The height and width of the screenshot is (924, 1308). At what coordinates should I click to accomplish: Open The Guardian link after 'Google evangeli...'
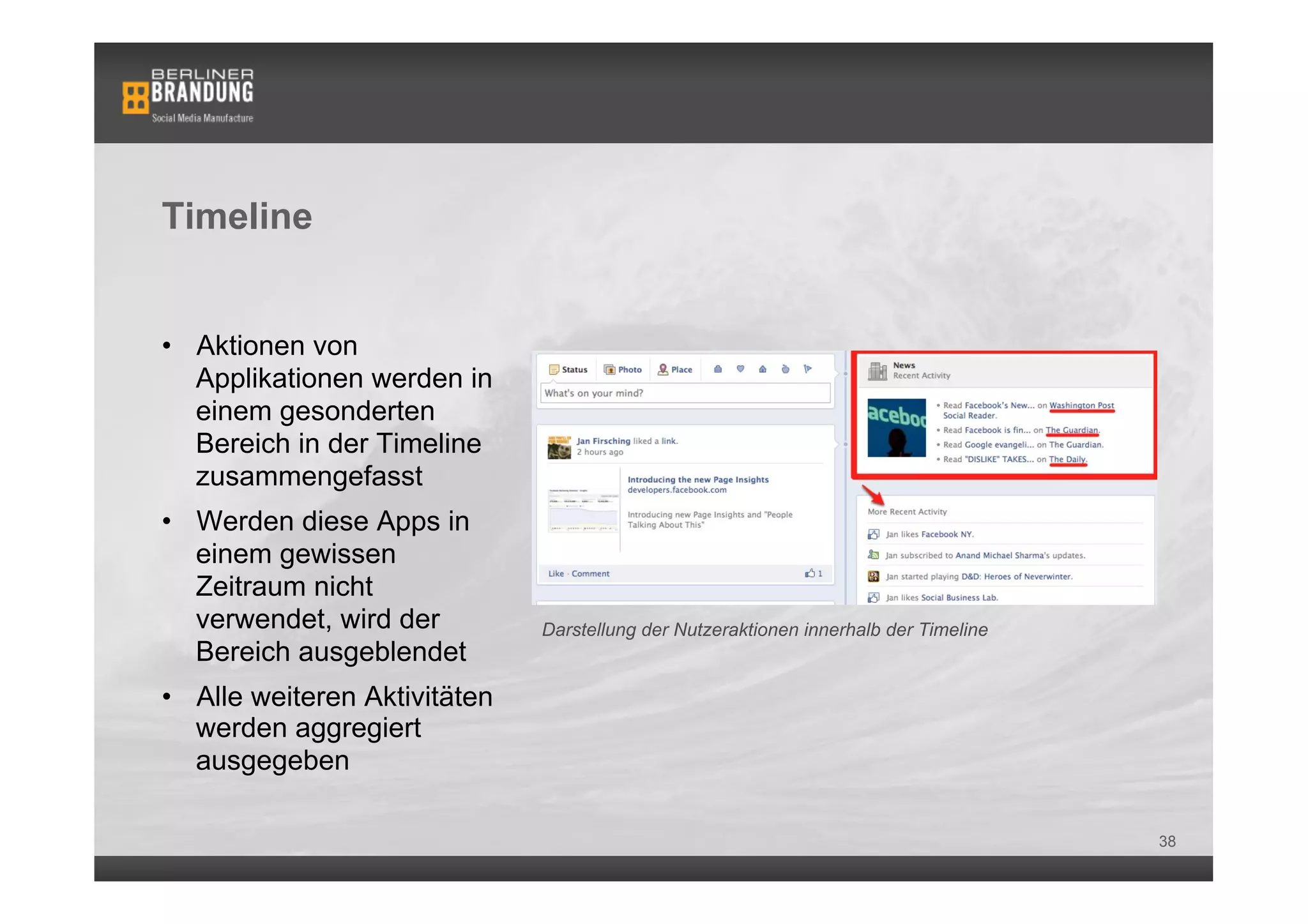[1075, 445]
